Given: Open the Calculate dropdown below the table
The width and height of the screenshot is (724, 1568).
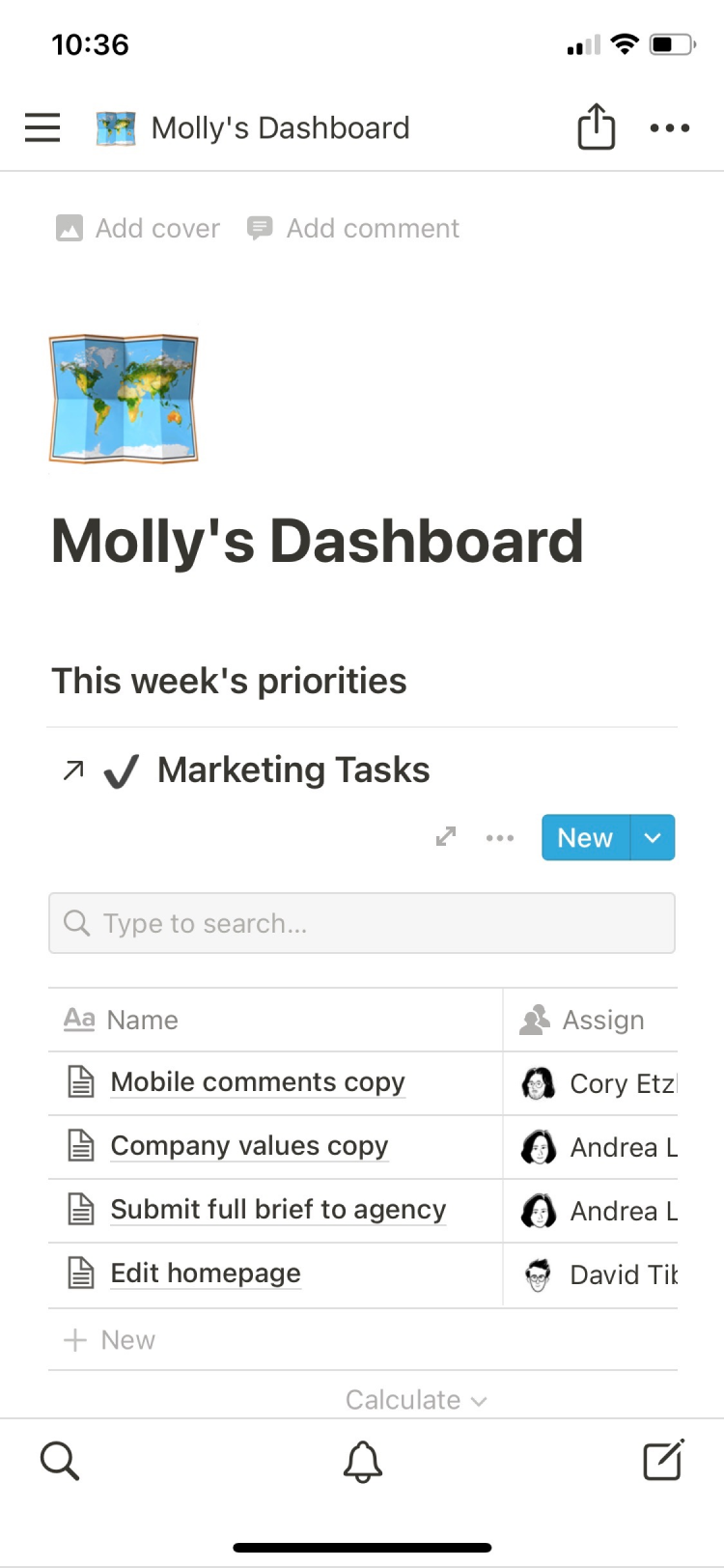Looking at the screenshot, I should point(416,1399).
